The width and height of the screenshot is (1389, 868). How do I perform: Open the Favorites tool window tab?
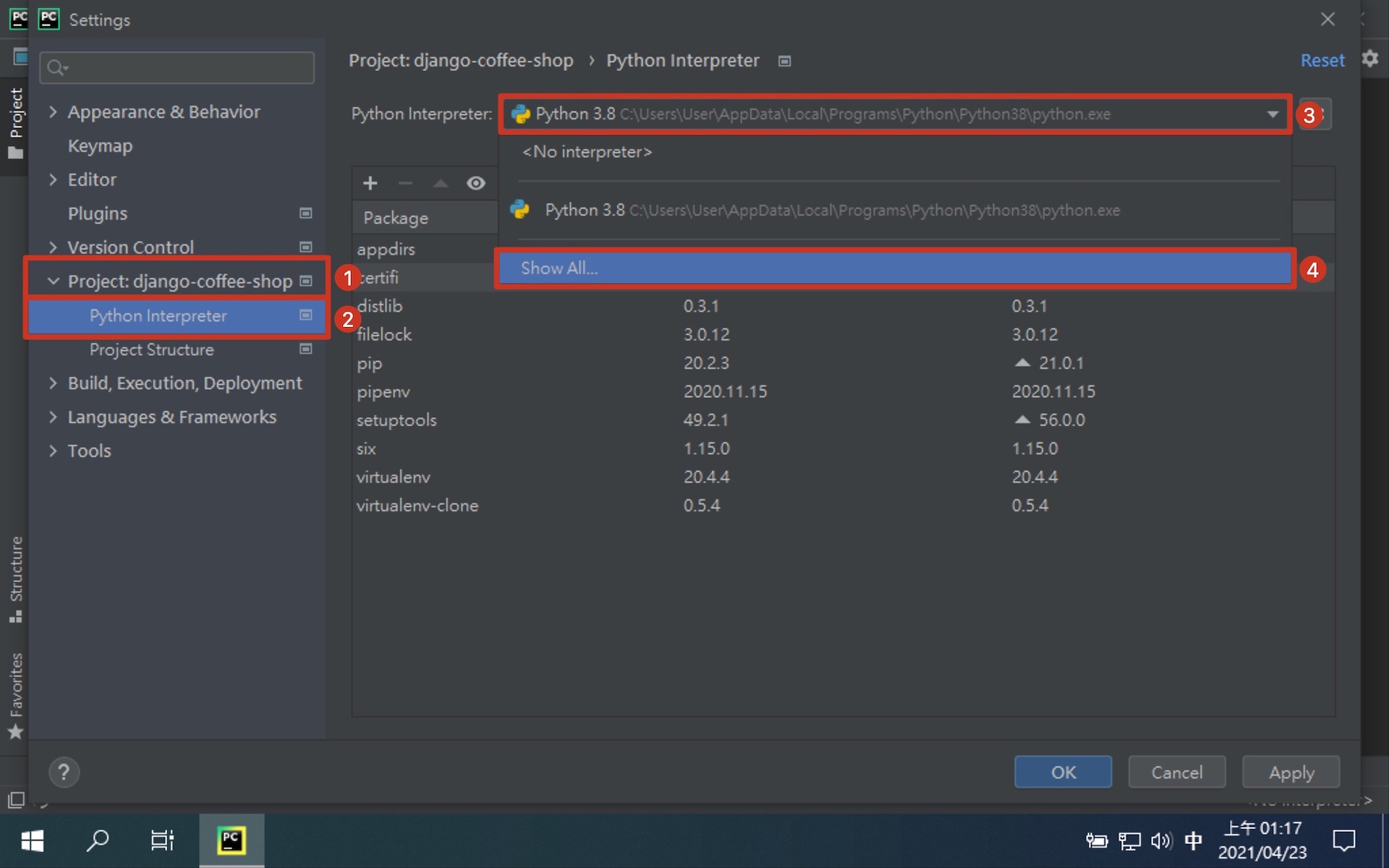pos(15,695)
